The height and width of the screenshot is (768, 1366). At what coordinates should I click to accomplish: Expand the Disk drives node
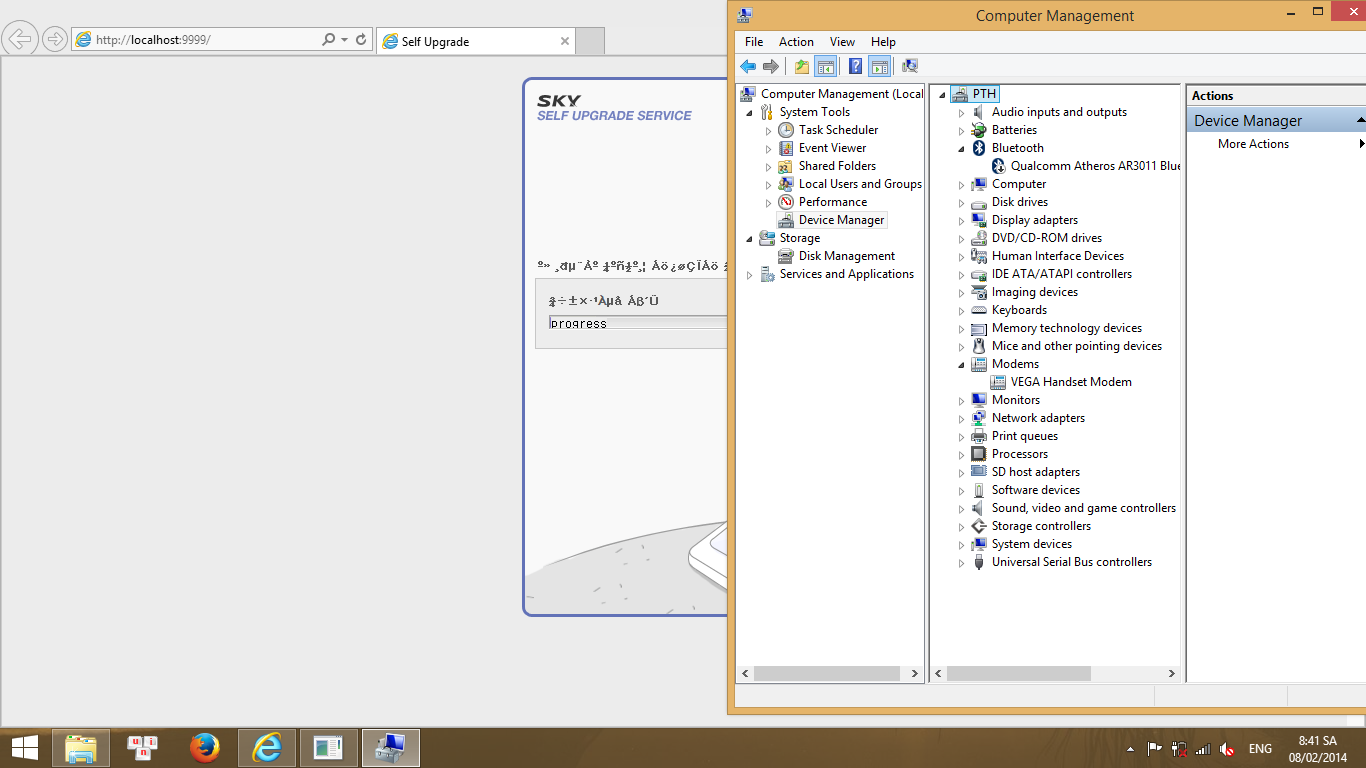click(x=962, y=203)
